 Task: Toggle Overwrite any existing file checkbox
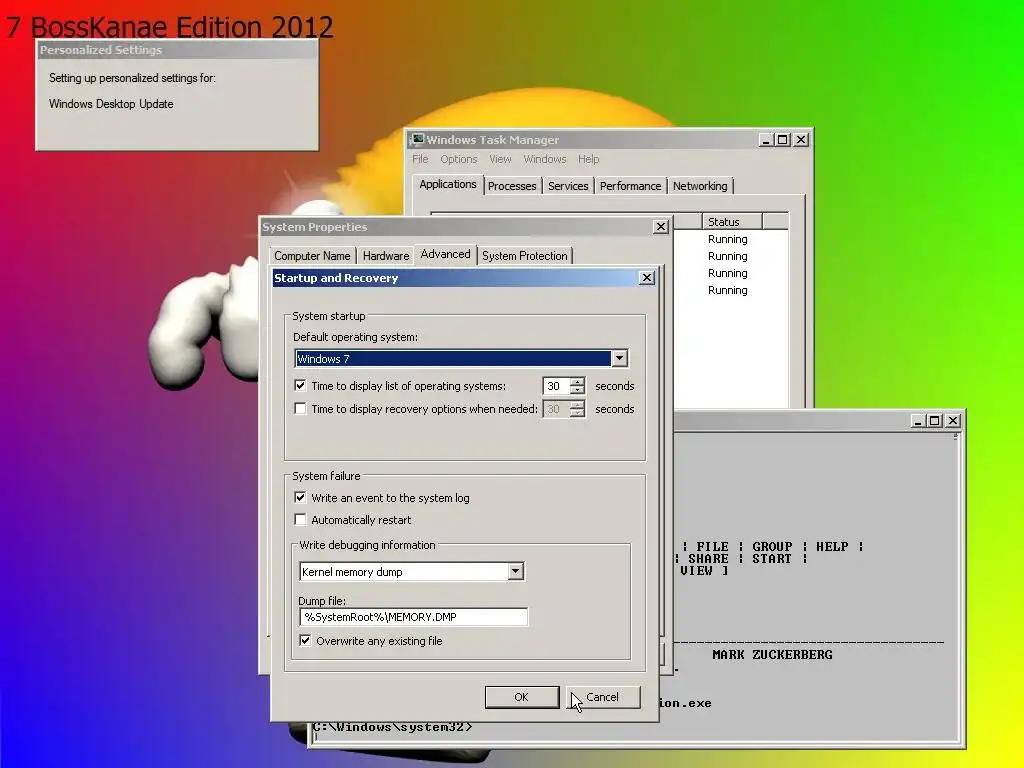tap(305, 640)
